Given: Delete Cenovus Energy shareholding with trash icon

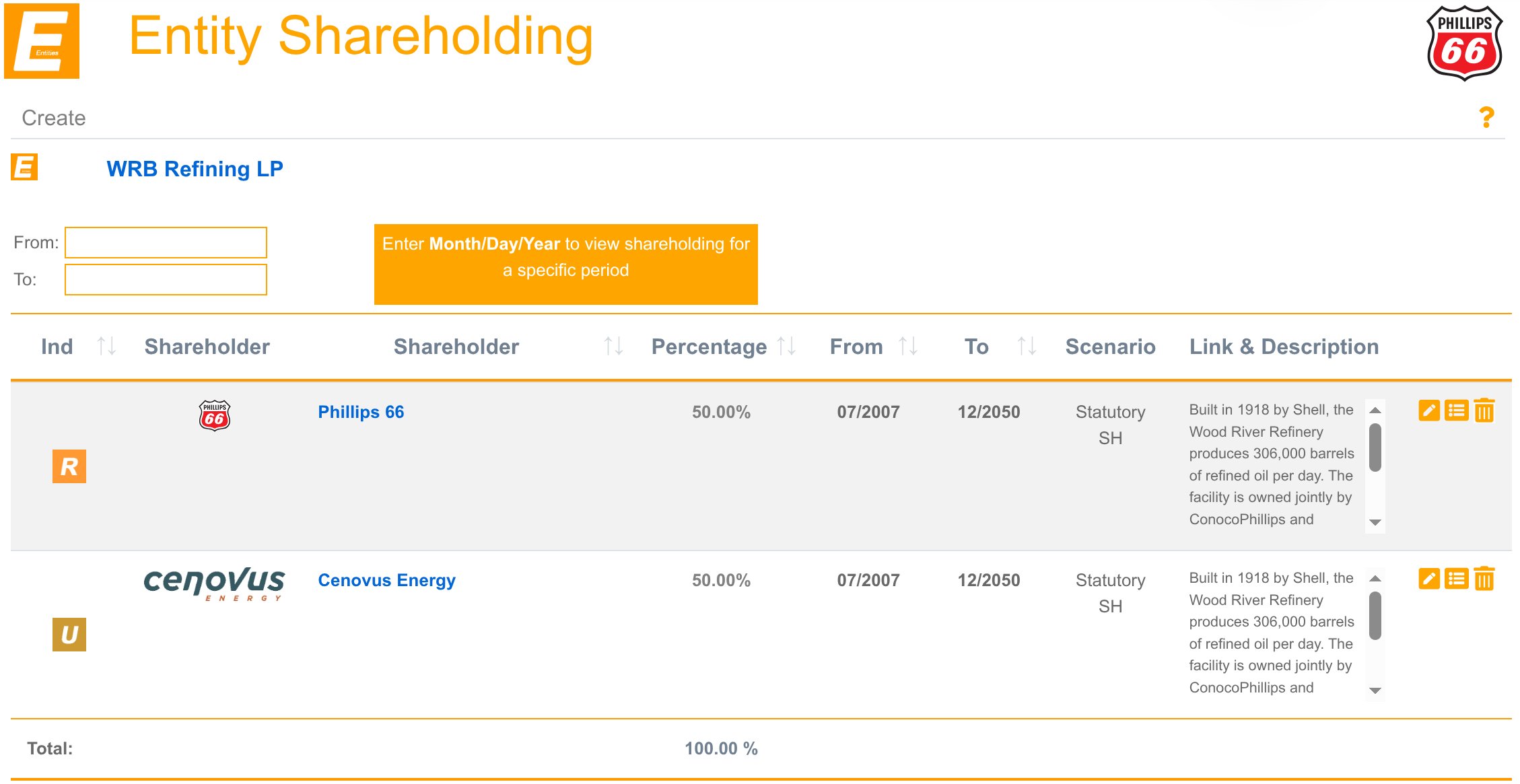Looking at the screenshot, I should 1484,579.
